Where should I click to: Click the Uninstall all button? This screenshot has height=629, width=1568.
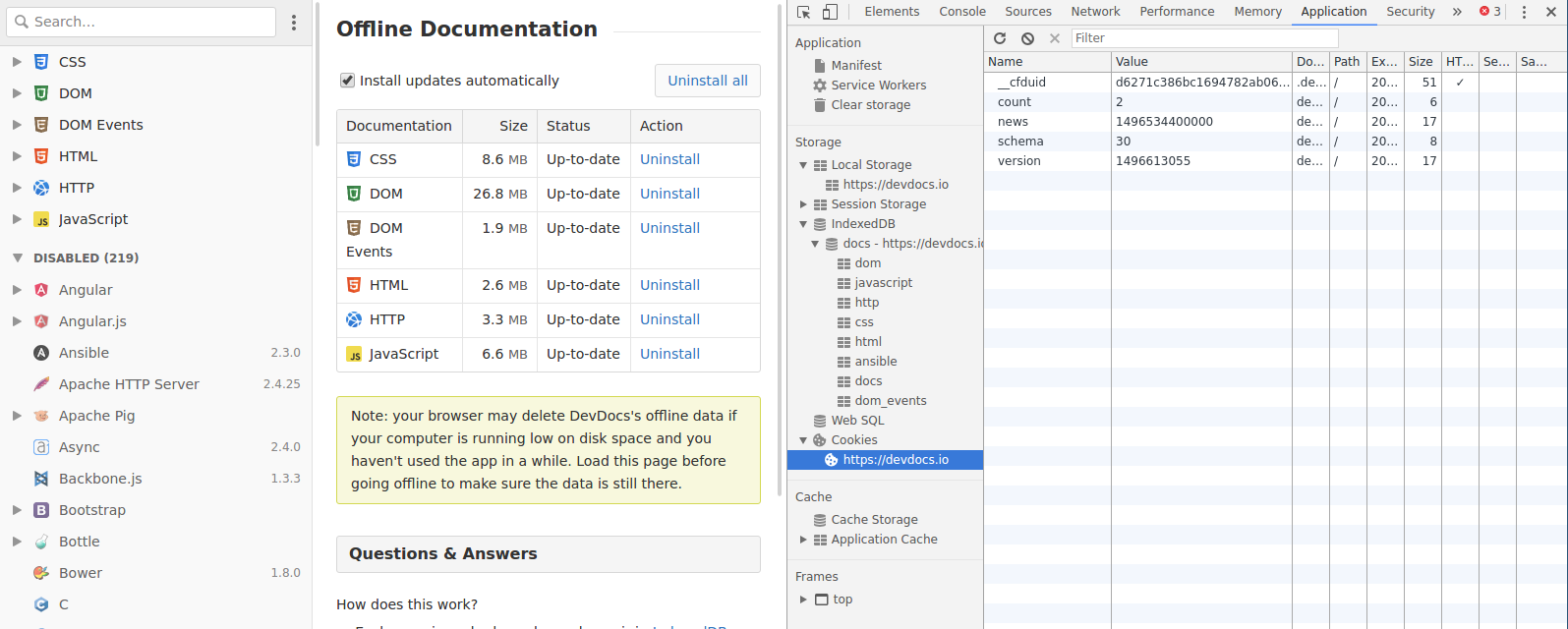(x=708, y=81)
